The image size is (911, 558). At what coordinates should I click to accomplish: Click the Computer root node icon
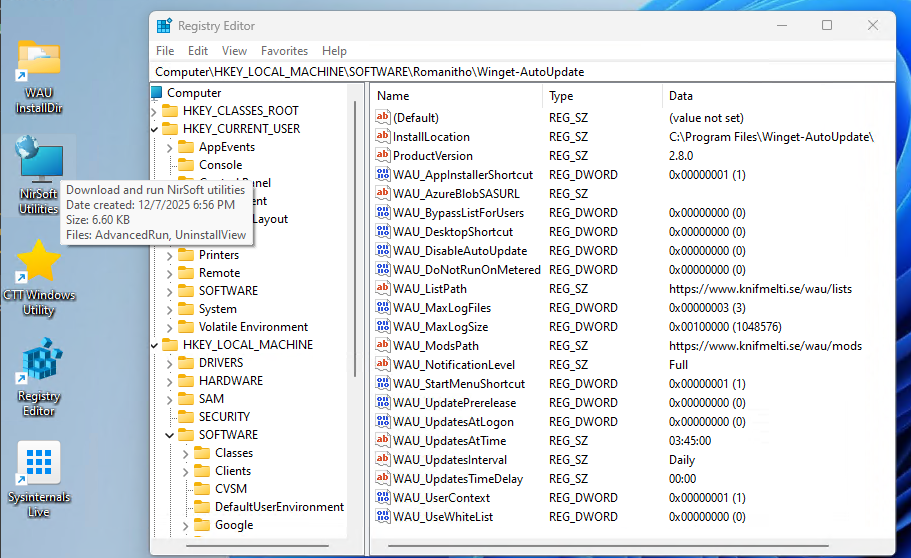coord(156,92)
